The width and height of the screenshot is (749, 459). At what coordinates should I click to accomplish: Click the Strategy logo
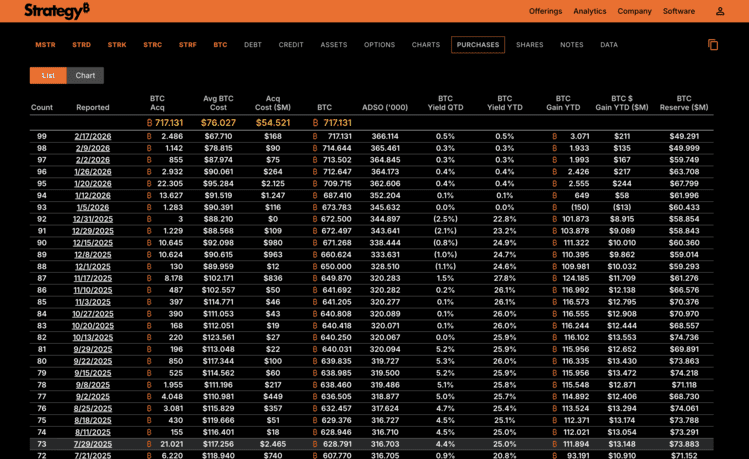point(63,11)
